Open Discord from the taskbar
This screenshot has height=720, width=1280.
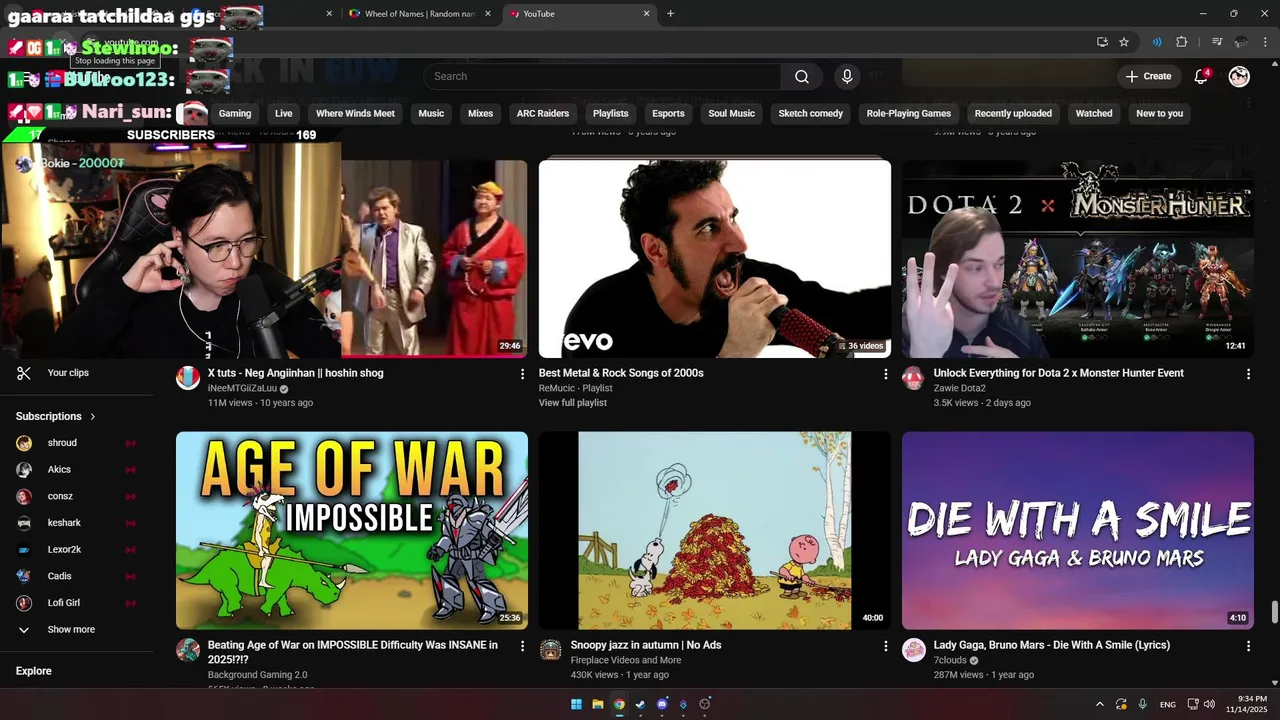click(x=662, y=704)
